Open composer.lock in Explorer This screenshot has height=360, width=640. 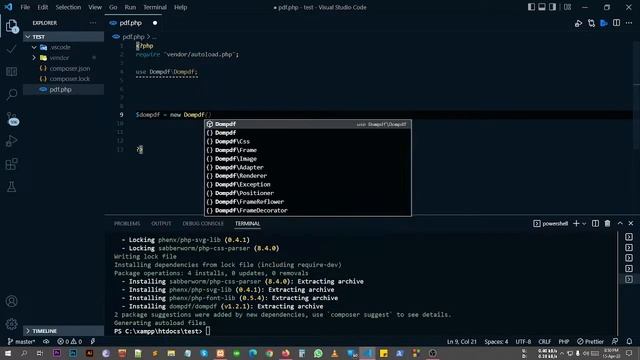64,79
